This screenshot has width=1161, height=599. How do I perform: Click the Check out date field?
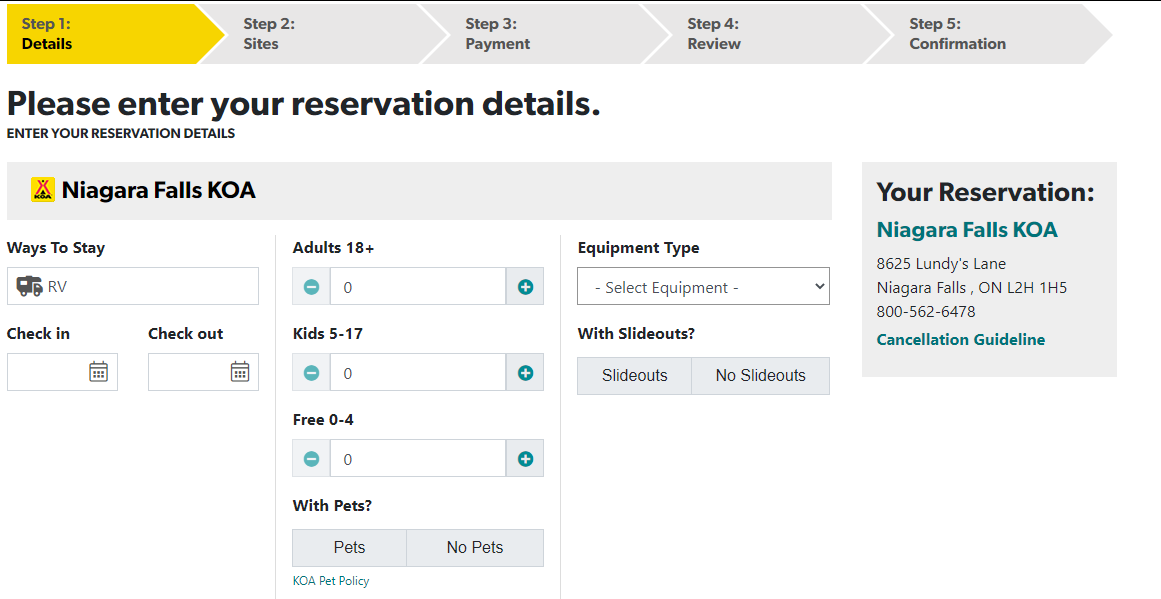204,372
